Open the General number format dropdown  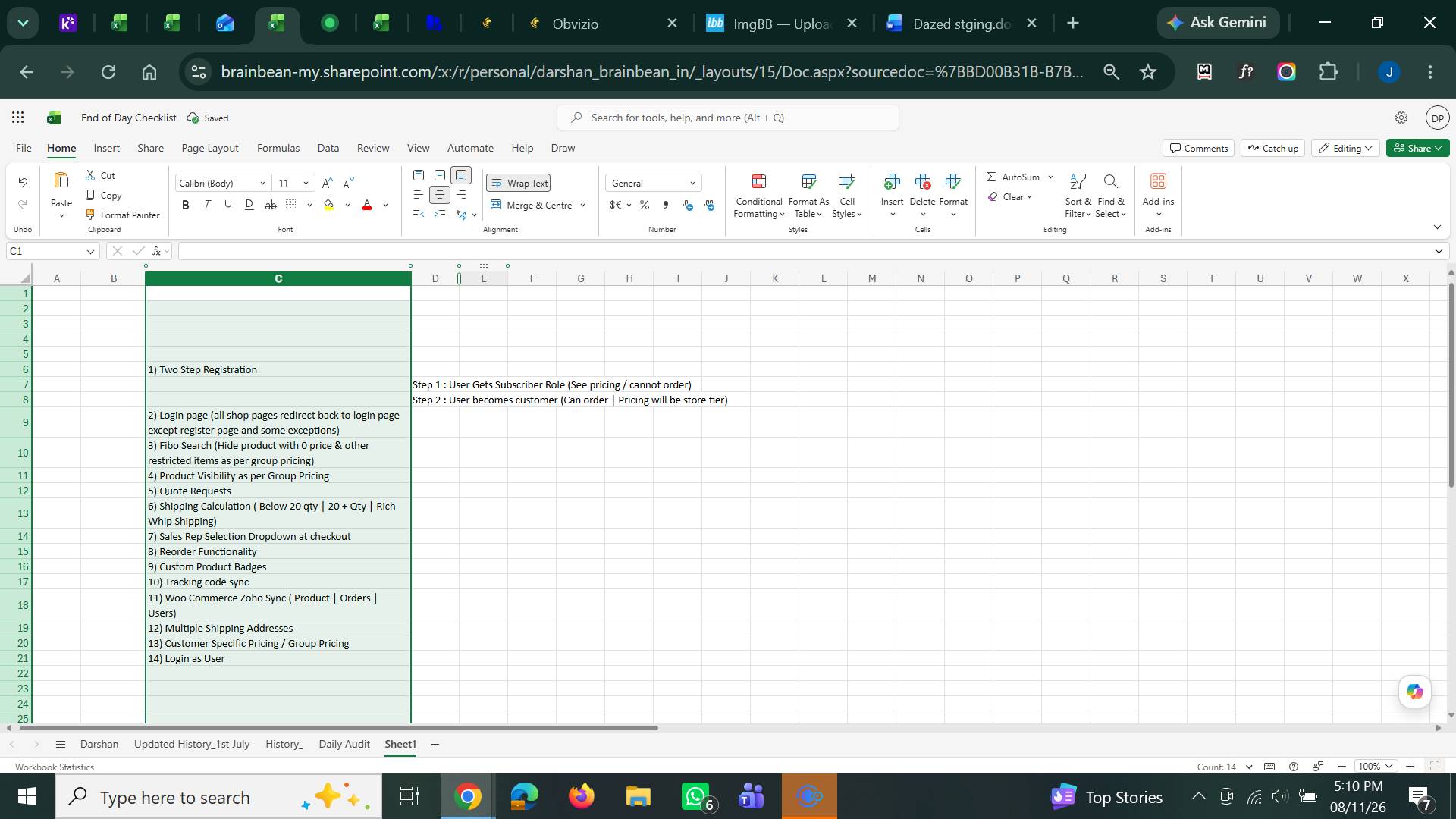[654, 183]
